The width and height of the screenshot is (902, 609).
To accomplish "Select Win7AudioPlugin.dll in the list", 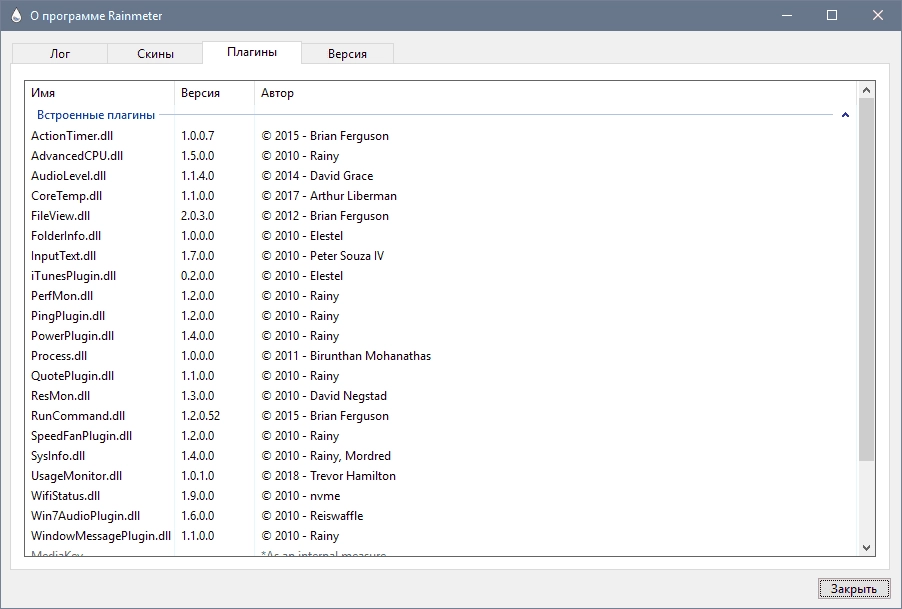I will pyautogui.click(x=86, y=516).
